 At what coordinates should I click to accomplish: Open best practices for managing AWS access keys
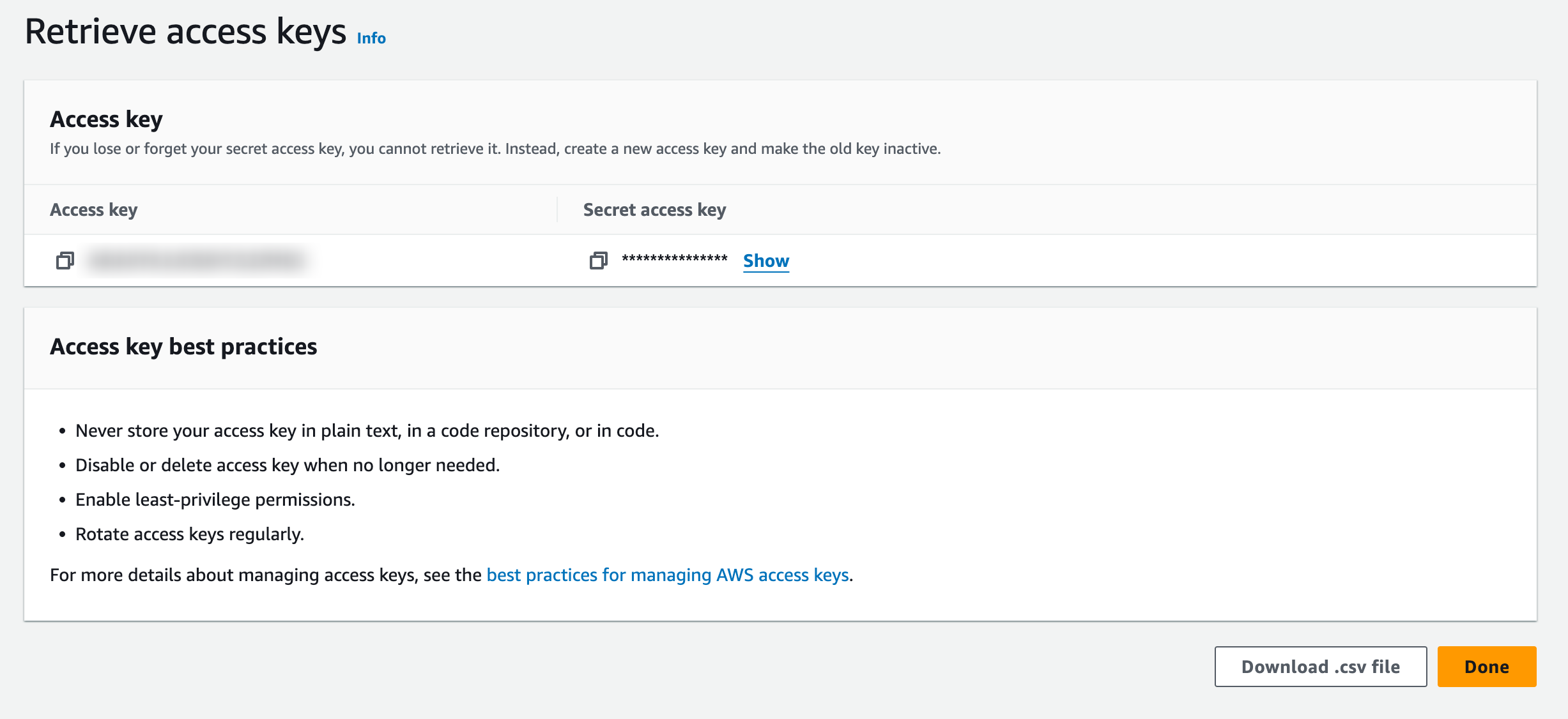click(667, 575)
